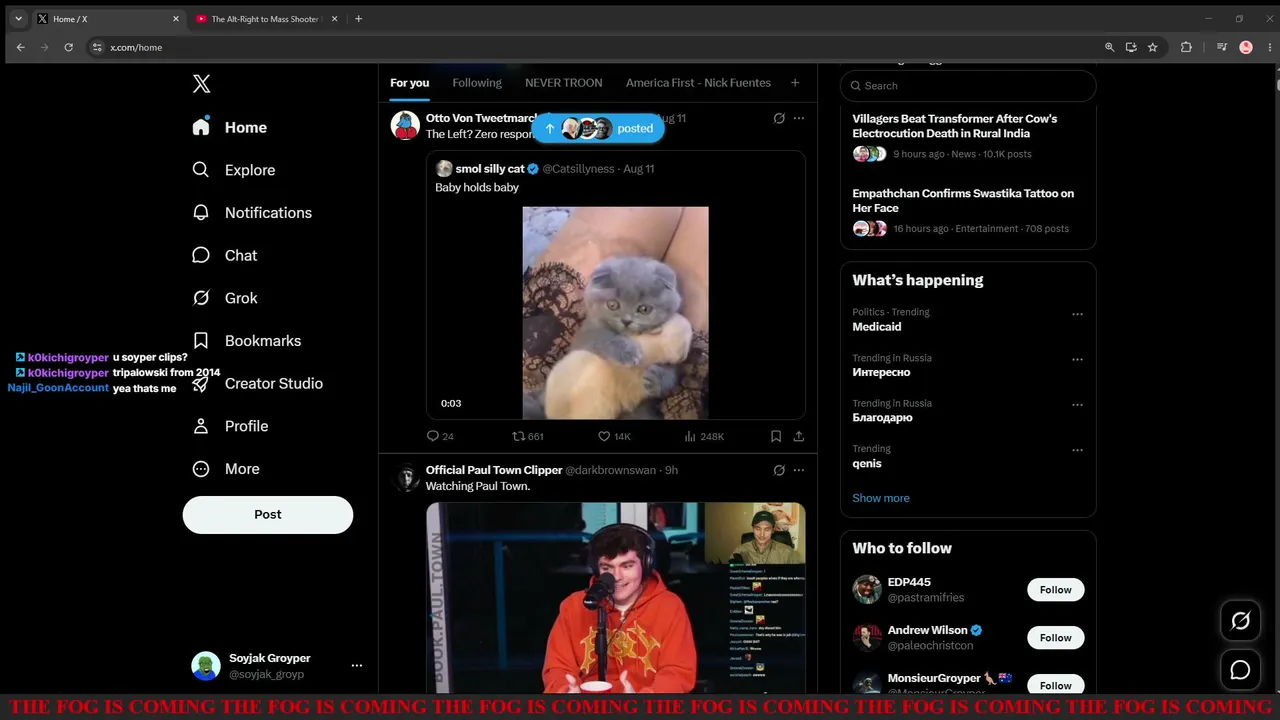Switch to the Following tab
Screen dimensions: 1280x720
(477, 83)
